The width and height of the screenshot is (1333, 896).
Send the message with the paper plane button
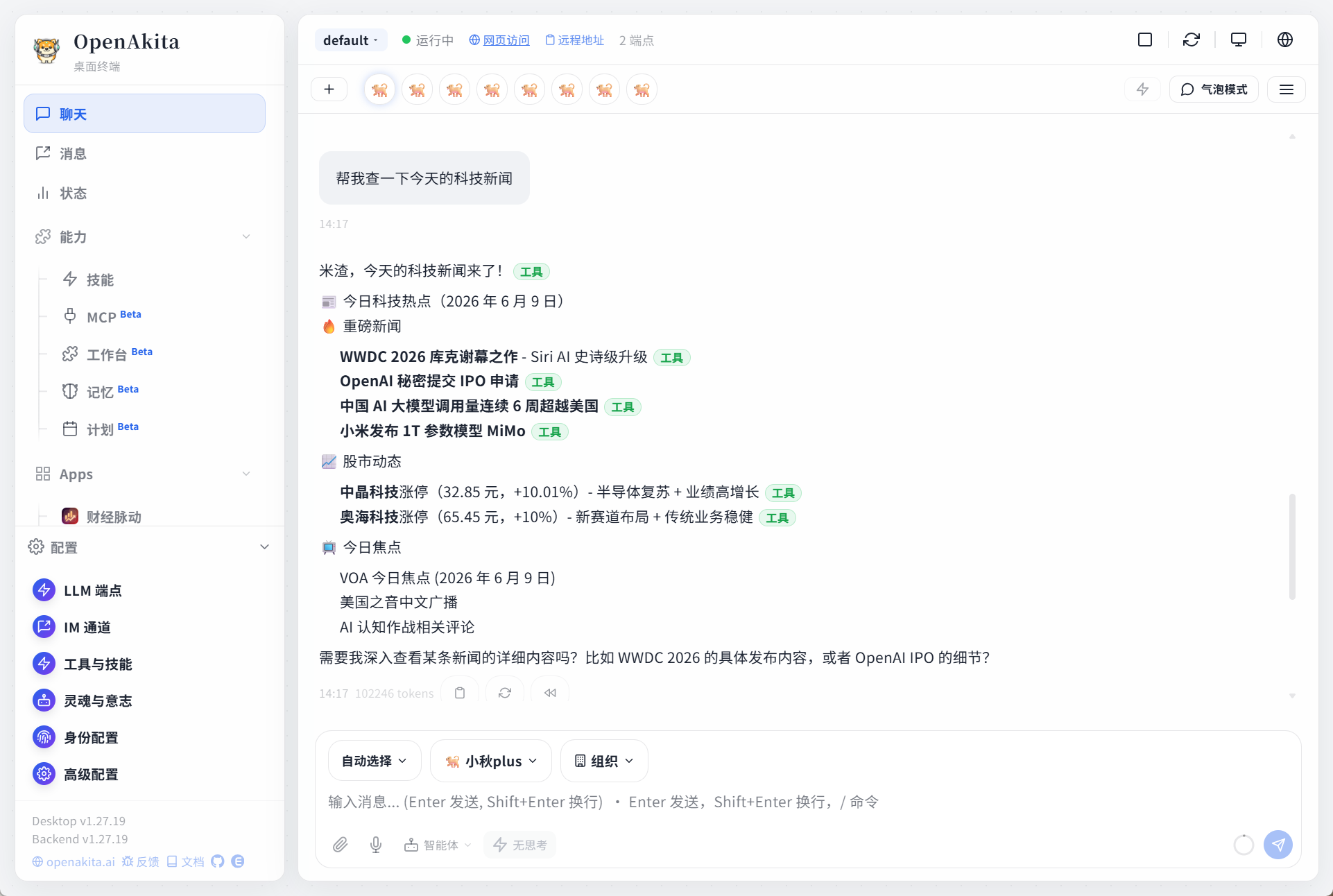point(1278,845)
